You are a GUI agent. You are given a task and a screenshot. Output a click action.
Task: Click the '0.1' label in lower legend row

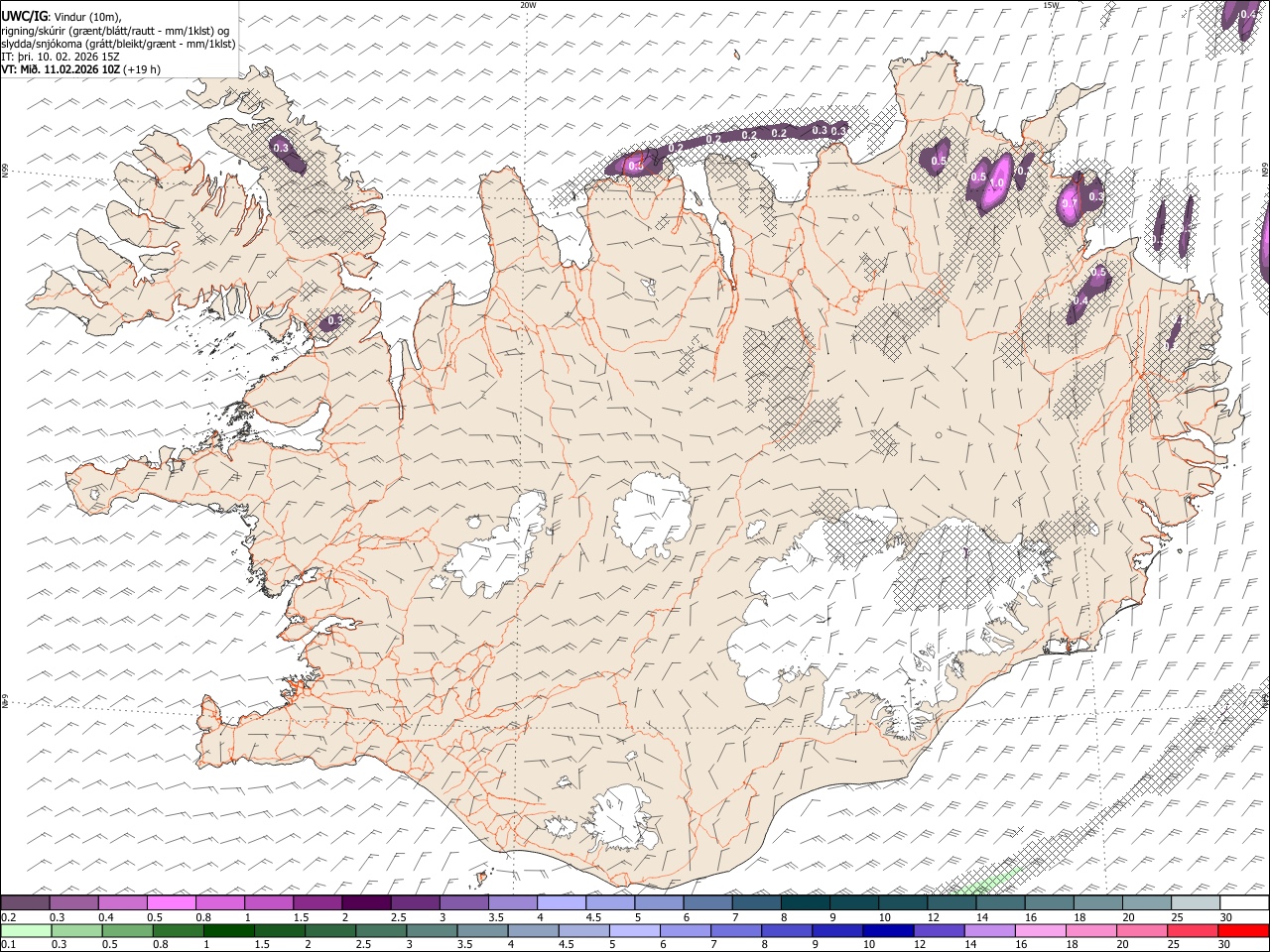pos(8,945)
